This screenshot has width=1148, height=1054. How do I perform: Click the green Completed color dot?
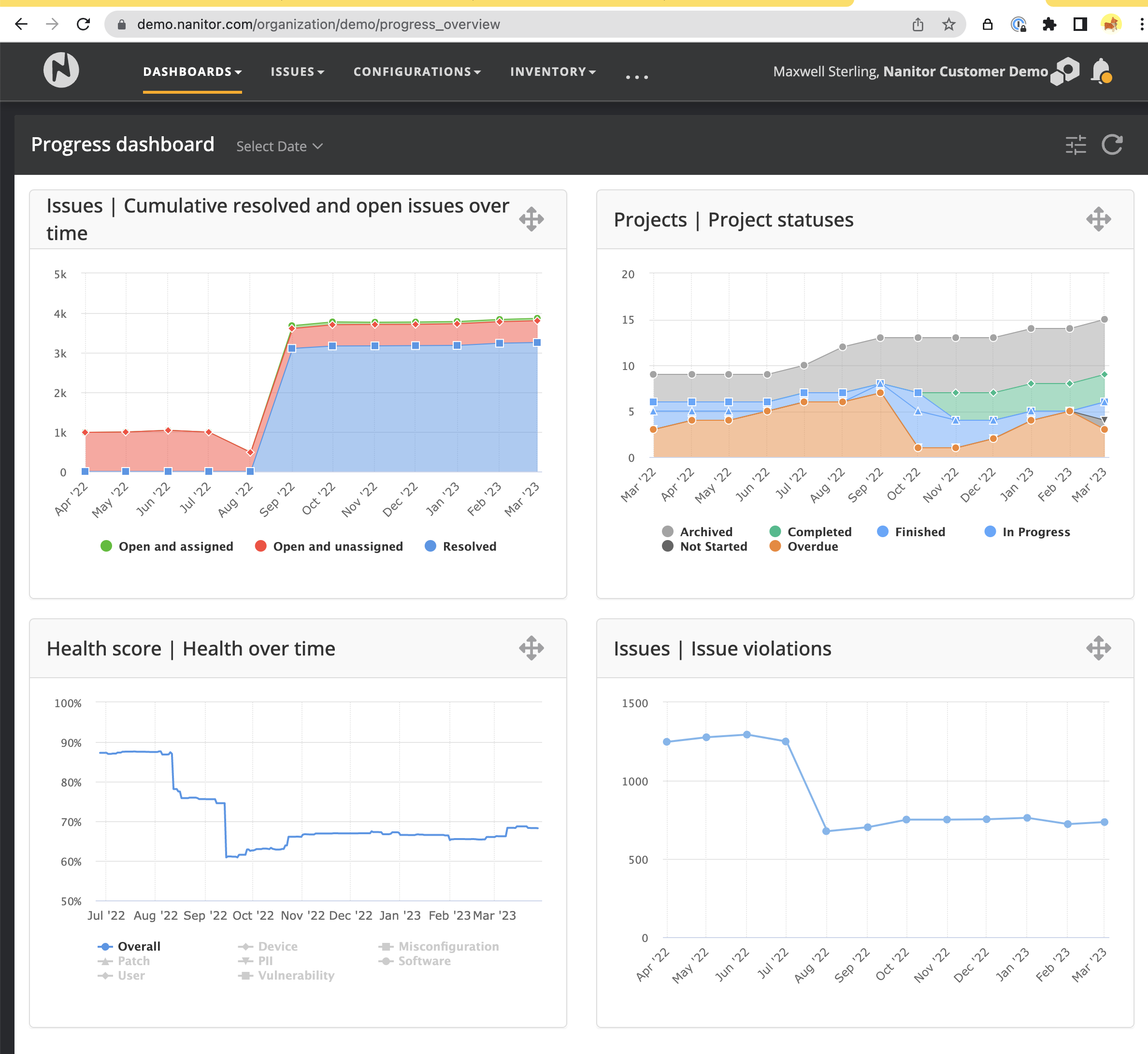(775, 531)
